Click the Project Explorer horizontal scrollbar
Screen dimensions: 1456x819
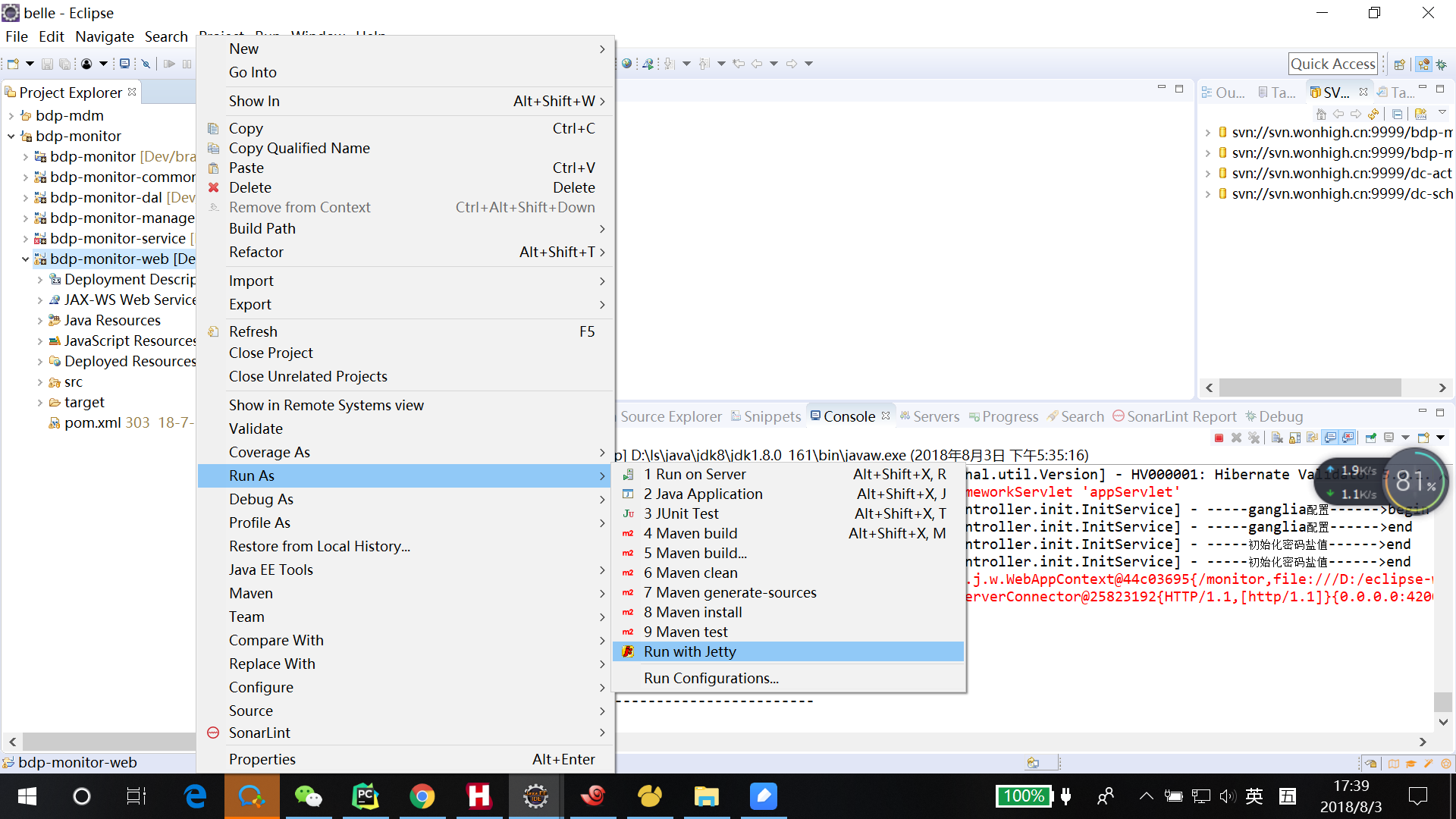109,742
